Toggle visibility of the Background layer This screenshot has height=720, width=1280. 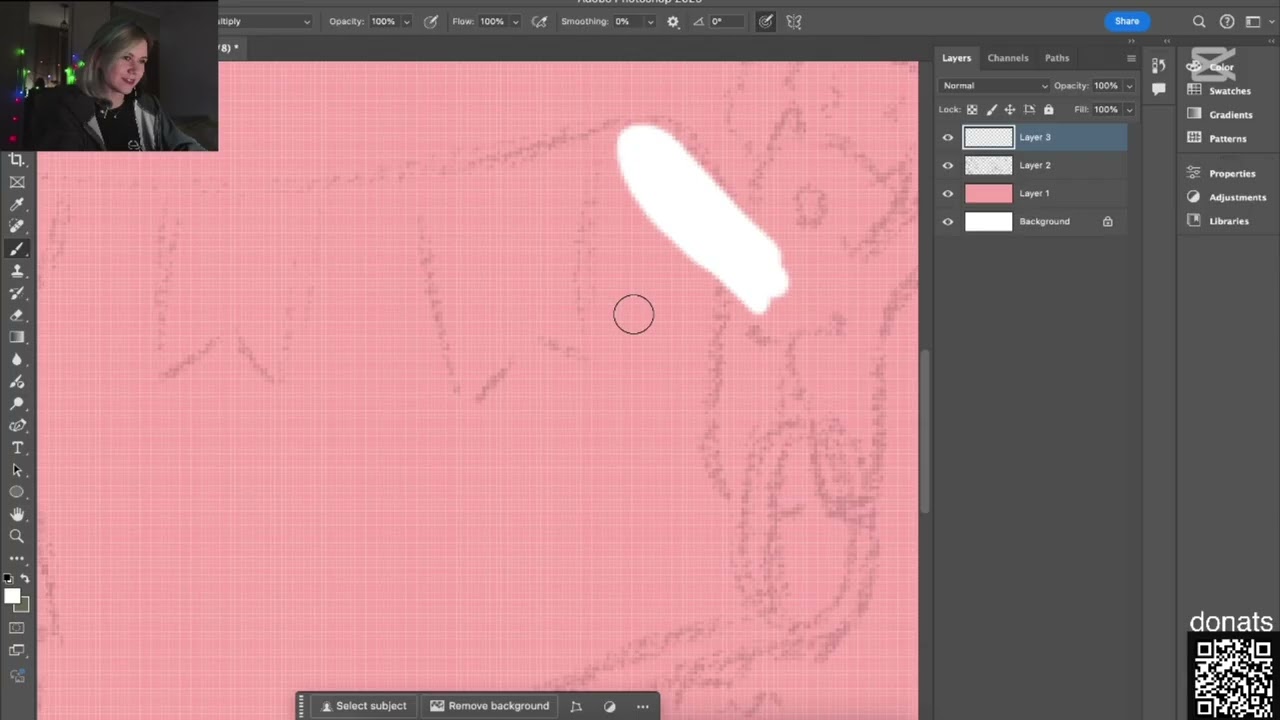[948, 221]
